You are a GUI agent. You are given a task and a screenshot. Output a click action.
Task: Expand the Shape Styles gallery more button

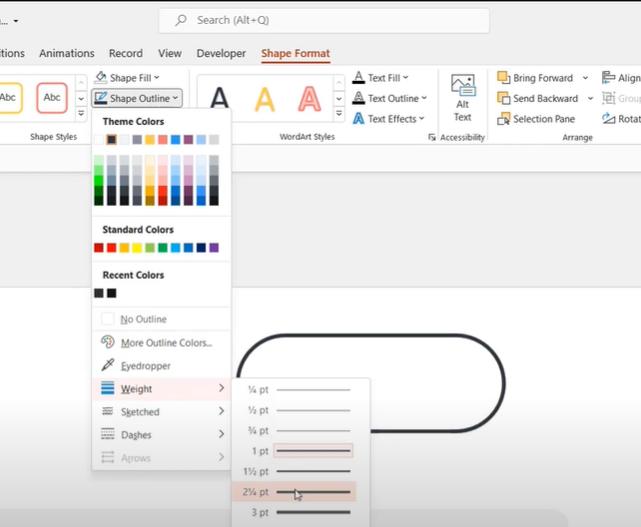tap(81, 113)
